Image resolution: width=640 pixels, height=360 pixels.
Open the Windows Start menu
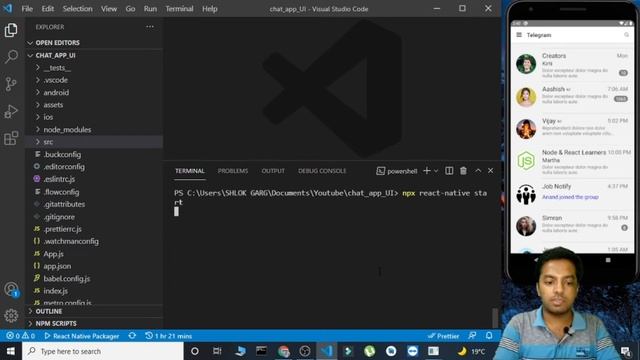pyautogui.click(x=11, y=351)
